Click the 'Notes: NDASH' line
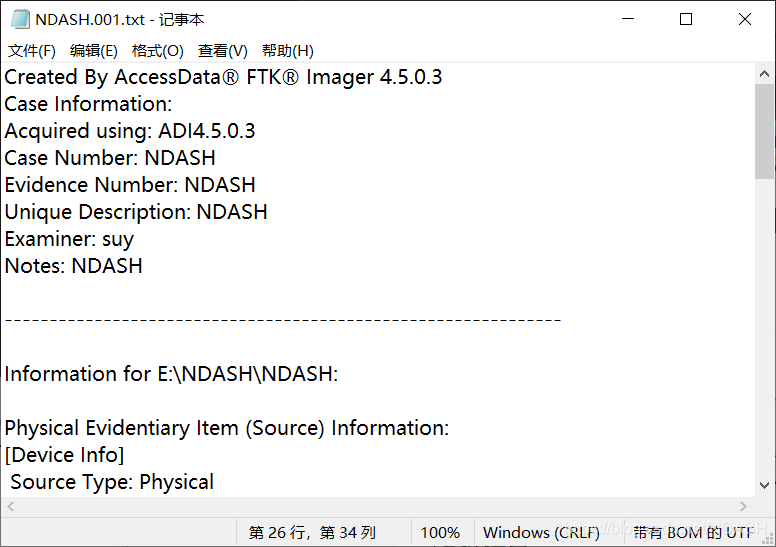The width and height of the screenshot is (776, 547). coord(74,266)
